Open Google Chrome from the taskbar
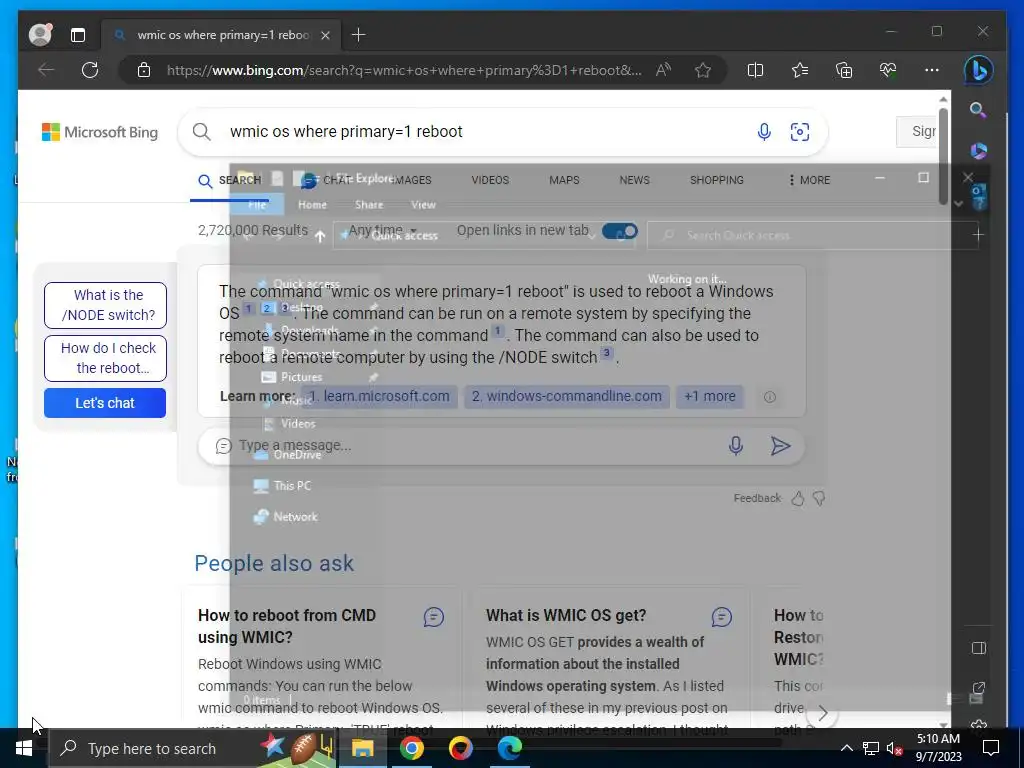Viewport: 1024px width, 768px height. 411,748
